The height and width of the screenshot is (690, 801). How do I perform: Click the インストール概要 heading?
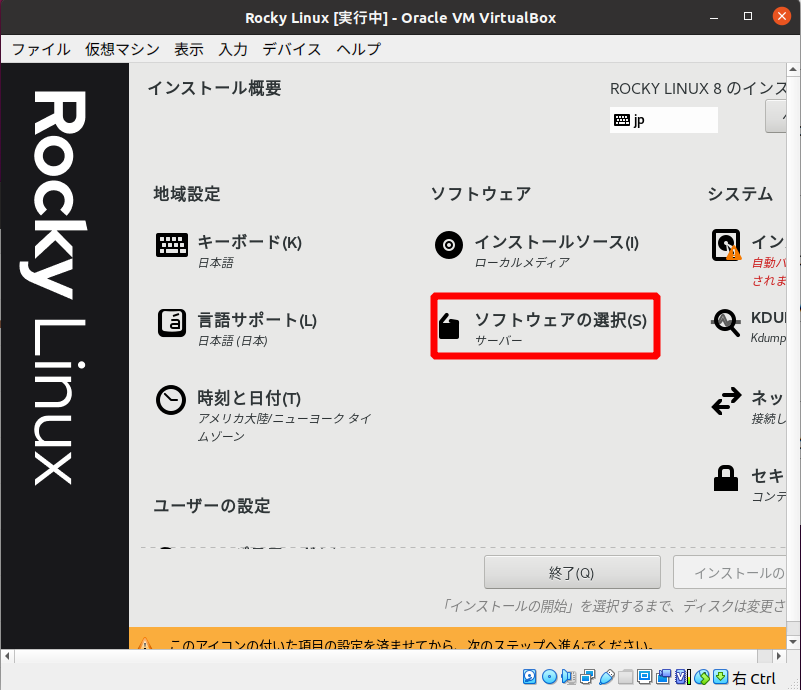[x=215, y=88]
